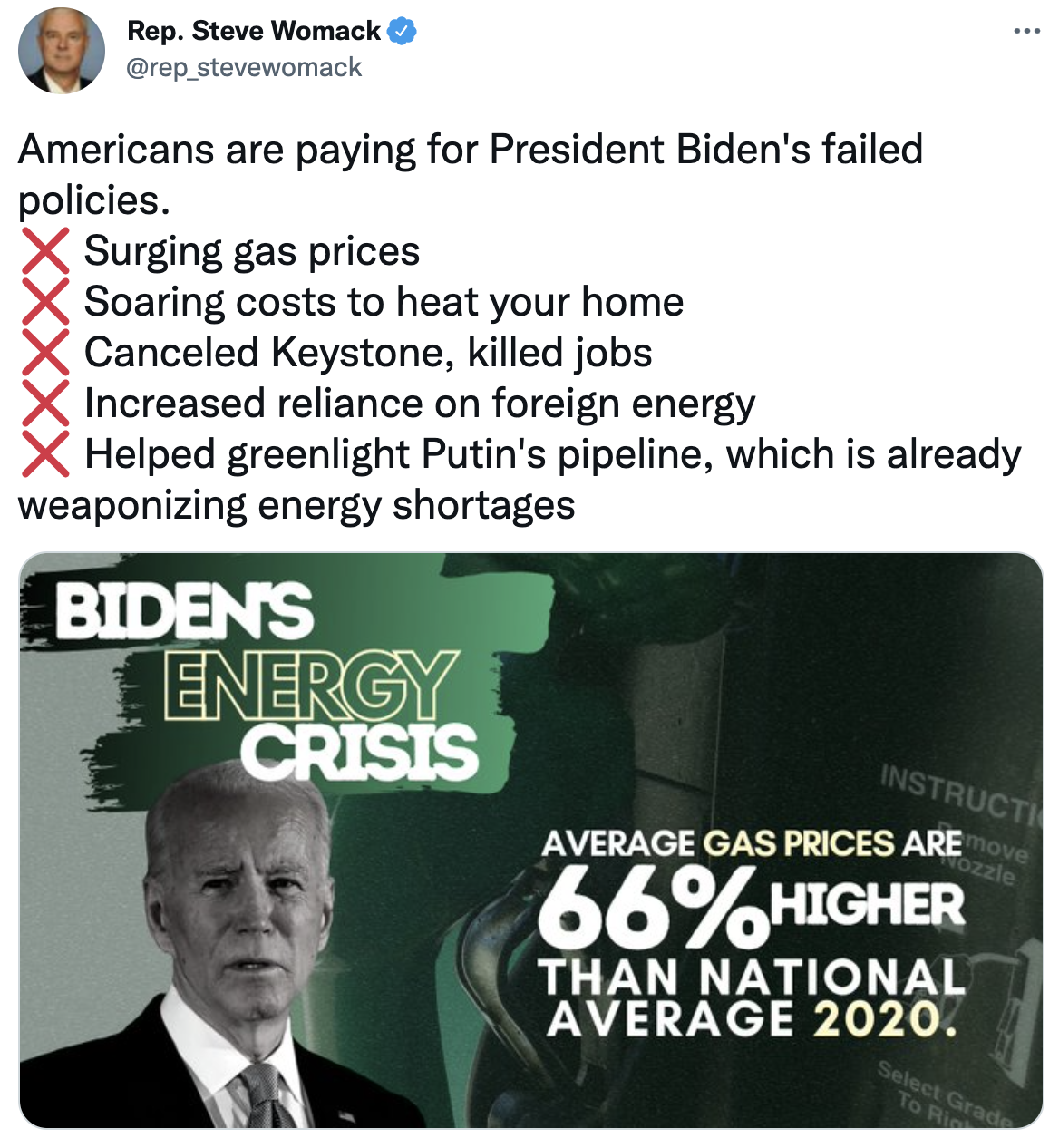Click "Increased reliance on foreign energy" text
Screen dimensions: 1059x1148
pyautogui.click(x=419, y=404)
